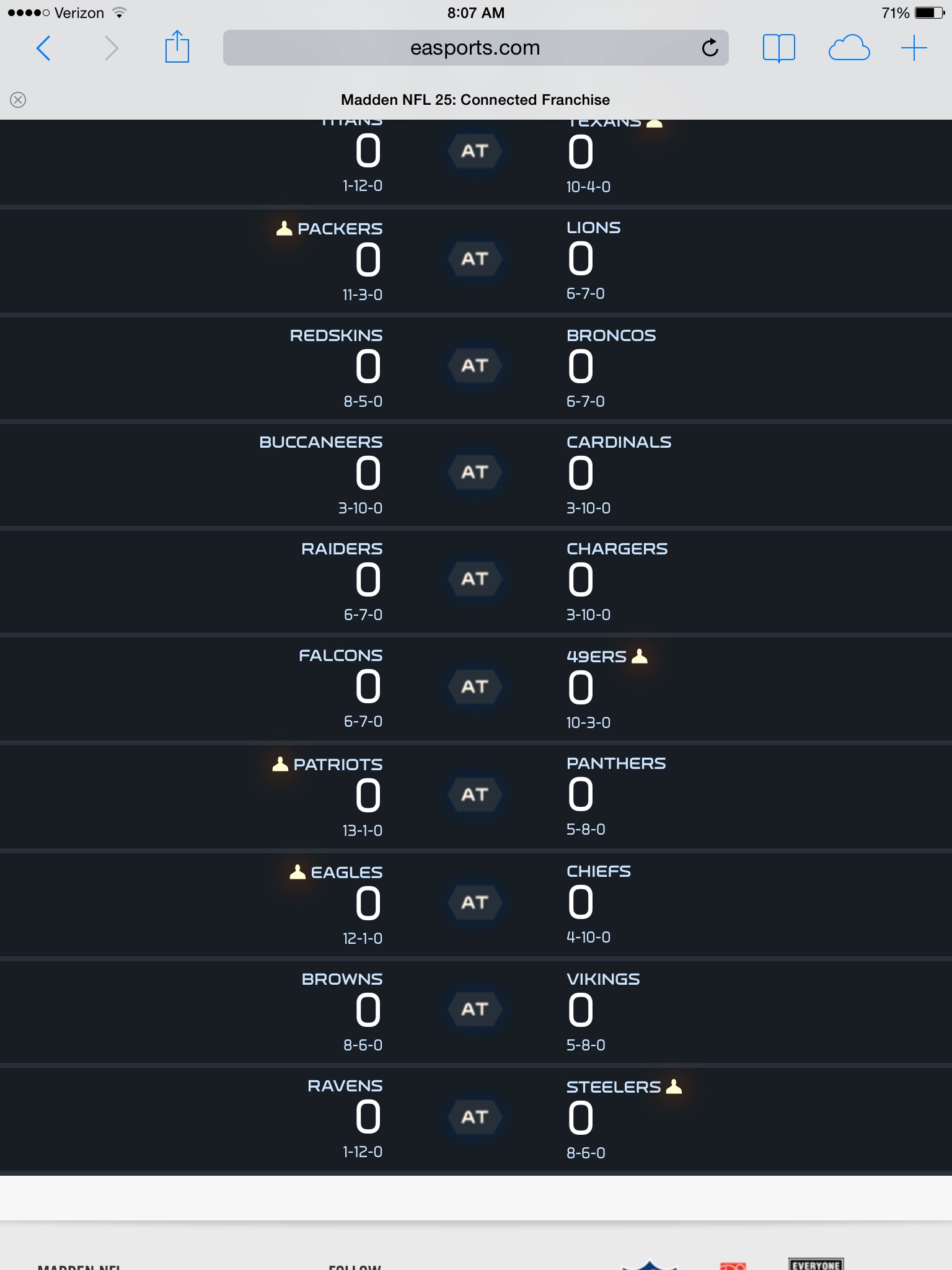This screenshot has height=1270, width=952.
Task: Click the user icon beside Eagles
Action: pyautogui.click(x=297, y=872)
